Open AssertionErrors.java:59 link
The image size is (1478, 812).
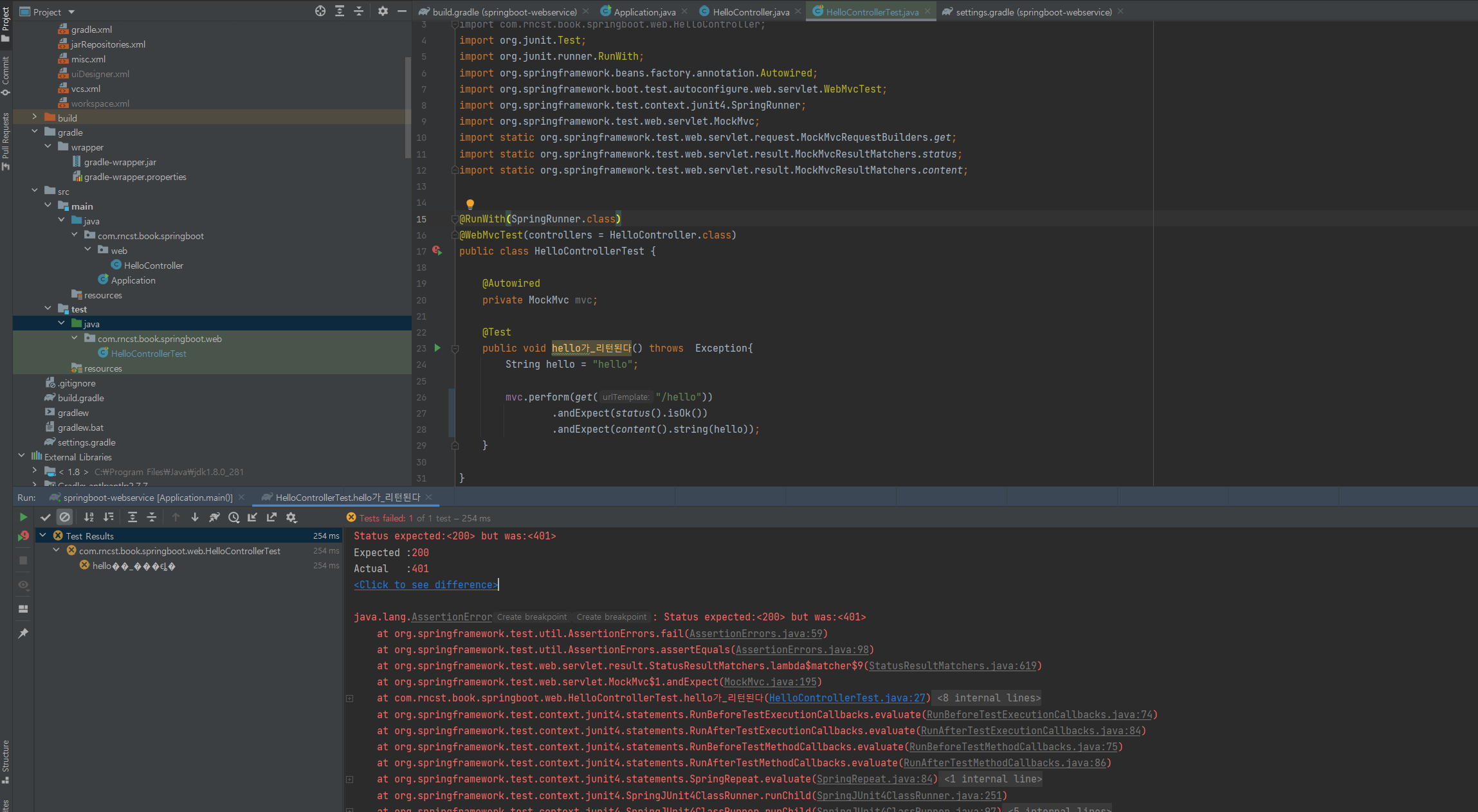pos(756,633)
